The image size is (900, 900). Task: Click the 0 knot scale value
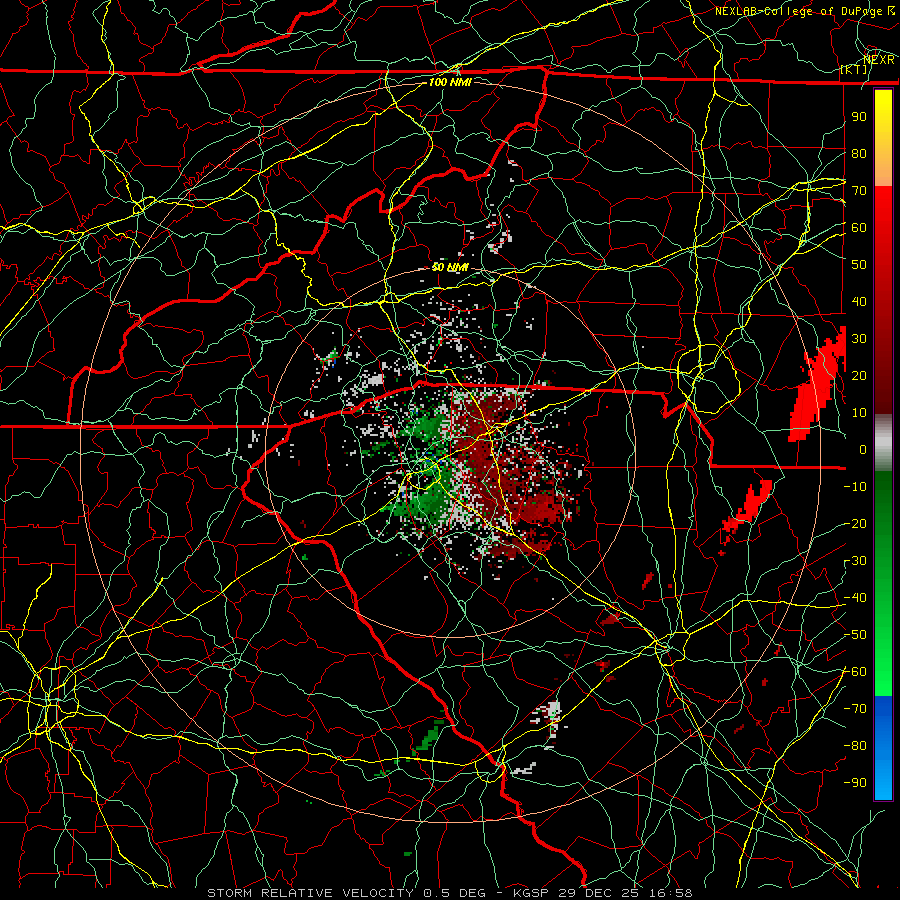(x=863, y=449)
